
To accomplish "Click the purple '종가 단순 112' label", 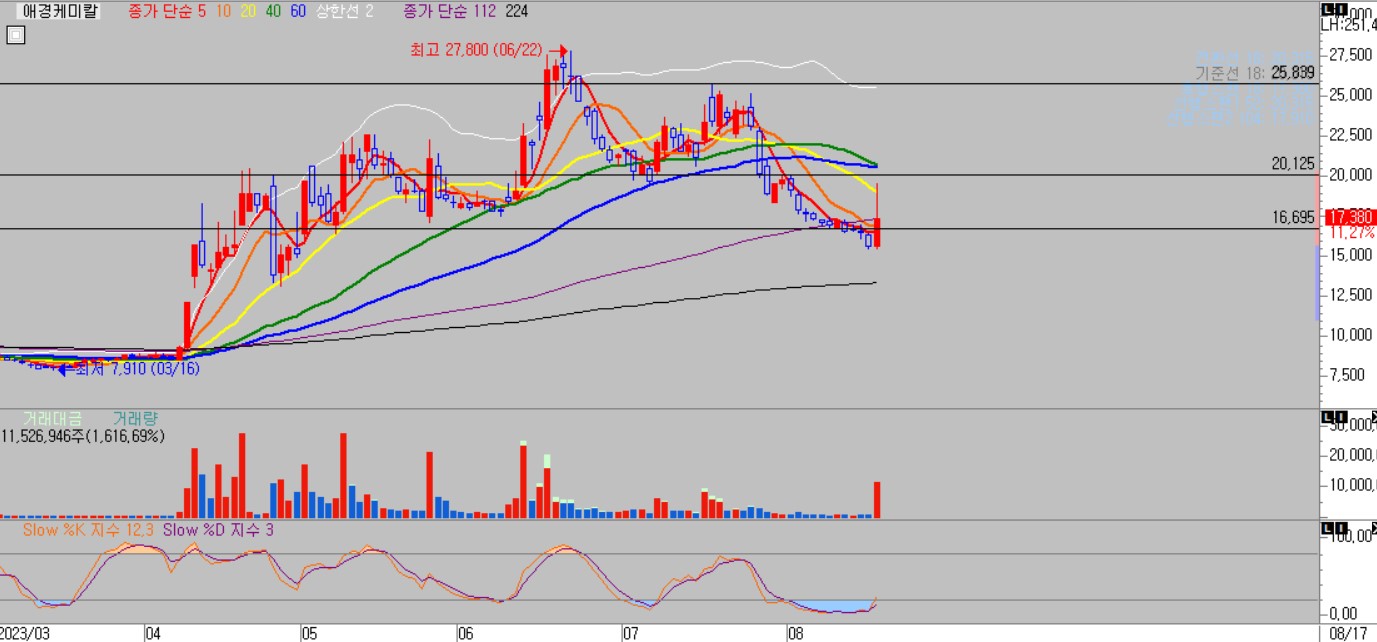I will point(450,12).
